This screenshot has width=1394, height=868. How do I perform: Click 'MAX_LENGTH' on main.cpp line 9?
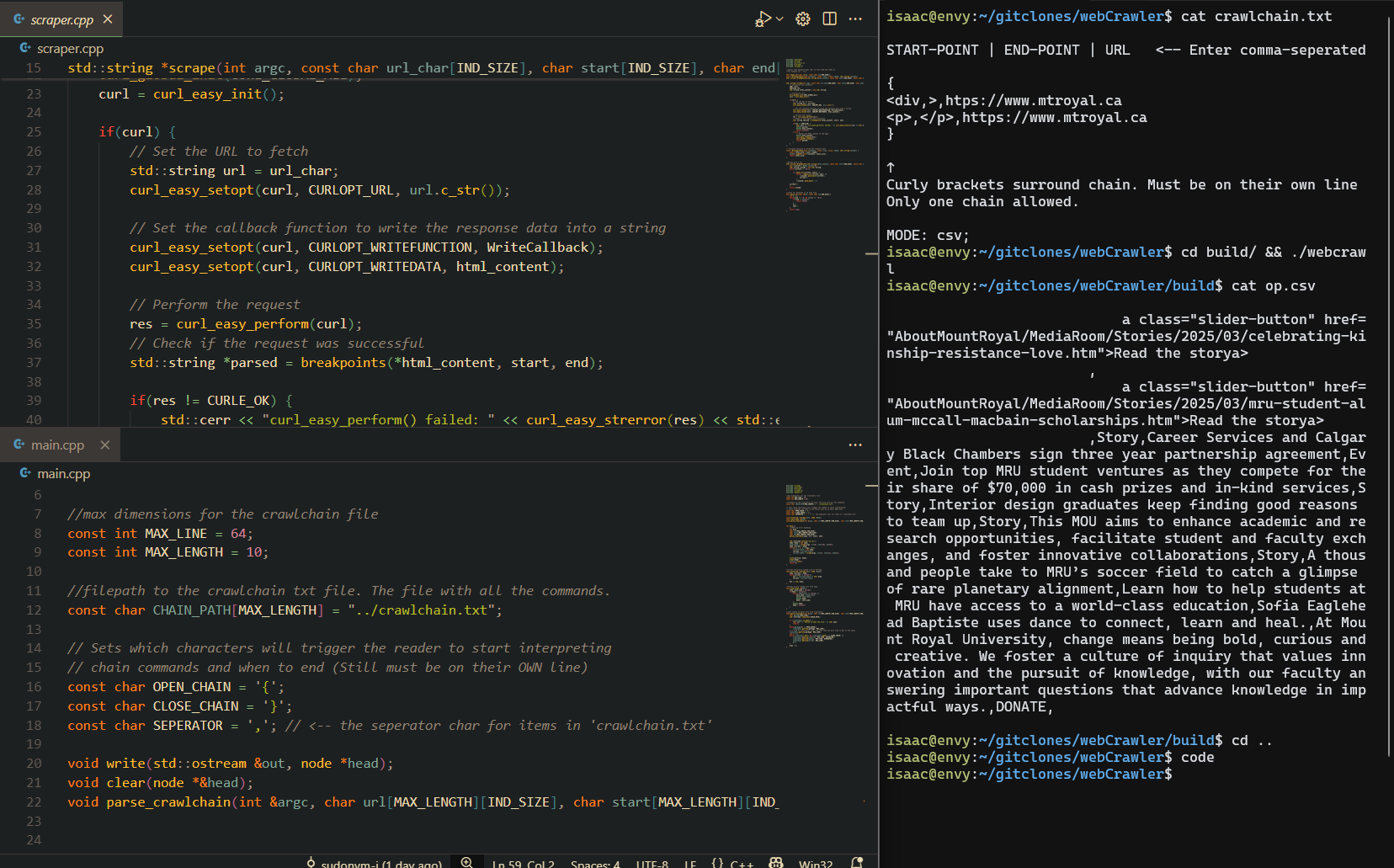(x=184, y=552)
